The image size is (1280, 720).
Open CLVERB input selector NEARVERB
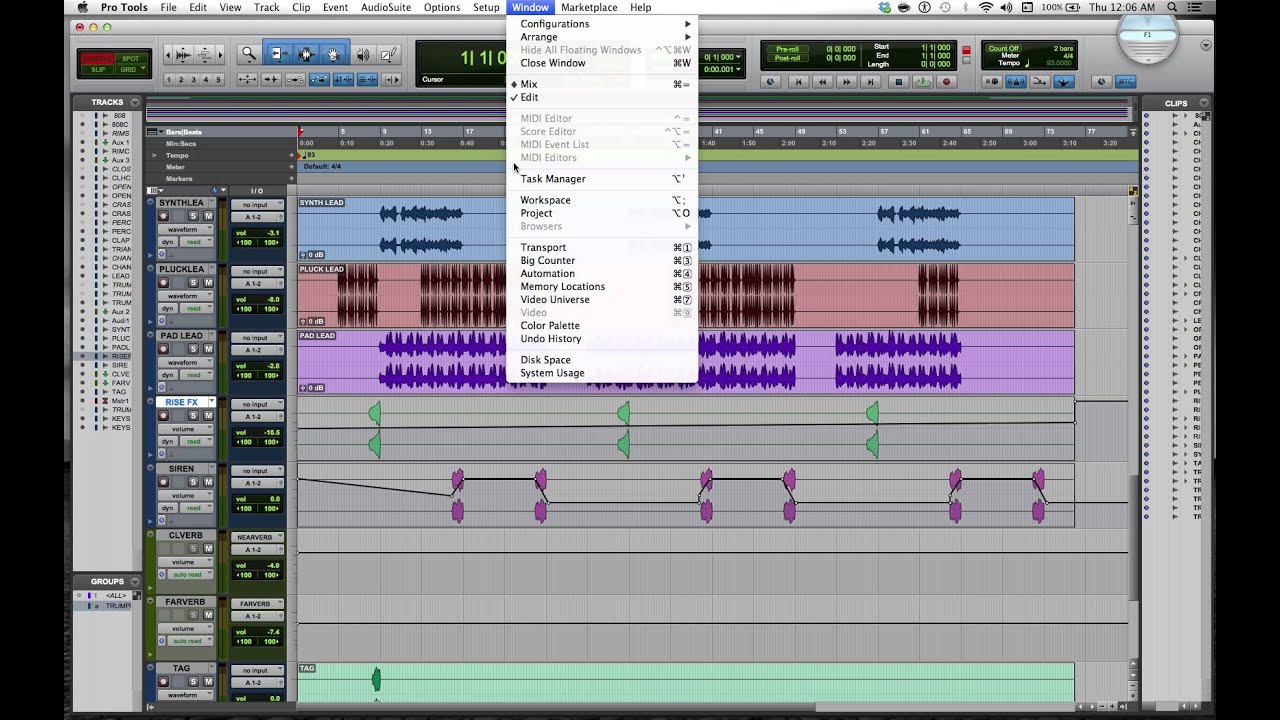click(x=256, y=537)
